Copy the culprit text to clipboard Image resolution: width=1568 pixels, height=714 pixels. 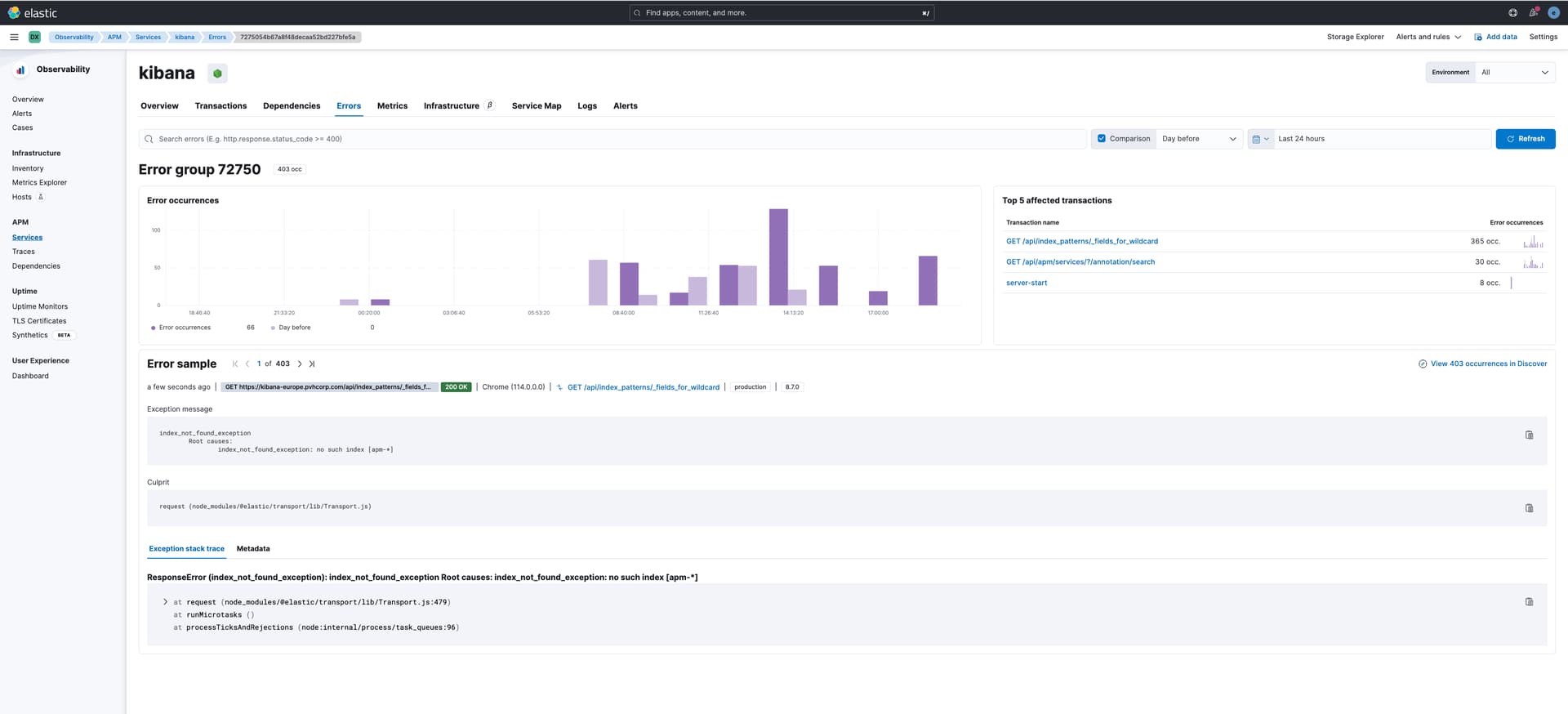tap(1530, 508)
